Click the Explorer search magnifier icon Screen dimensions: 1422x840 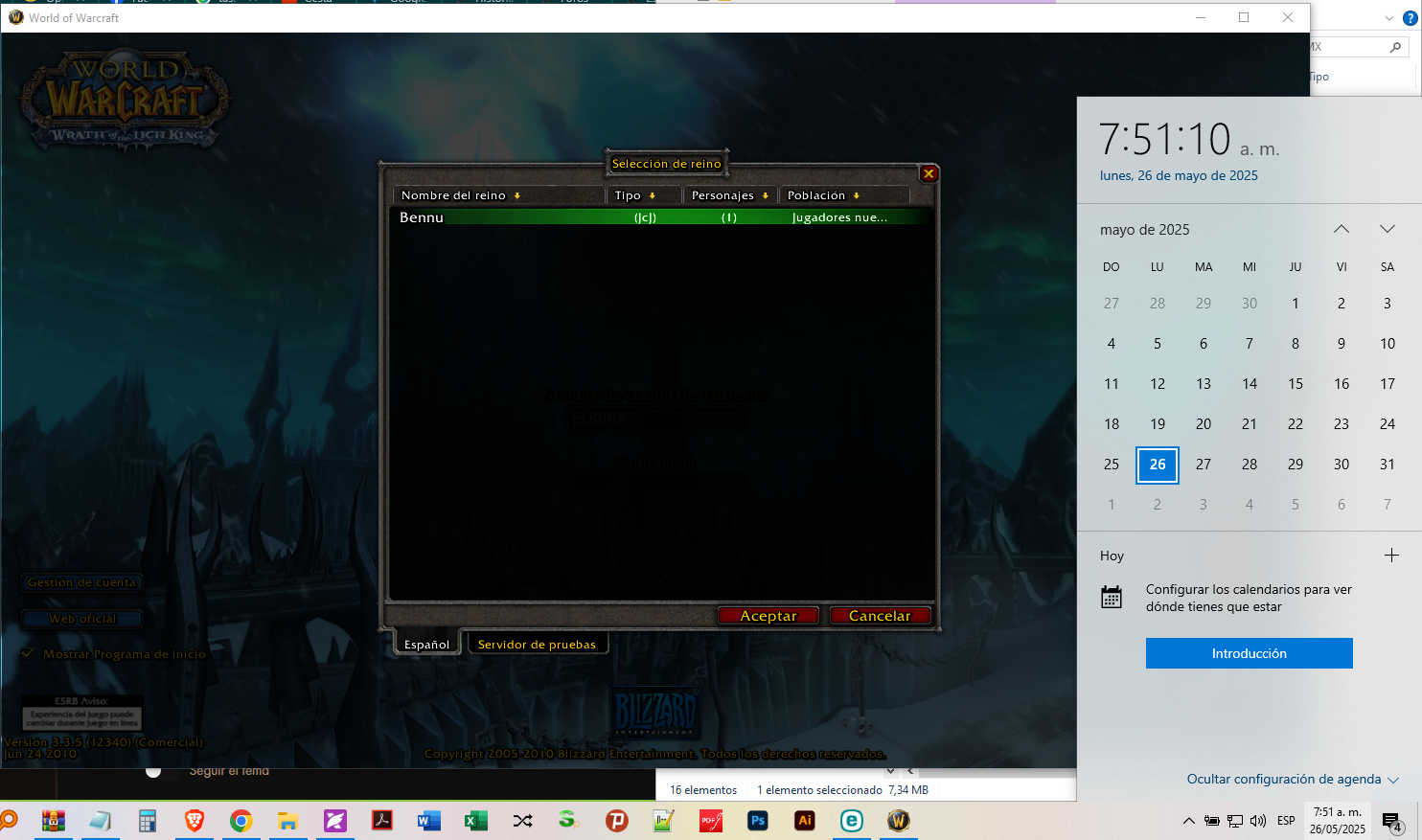tap(1395, 47)
